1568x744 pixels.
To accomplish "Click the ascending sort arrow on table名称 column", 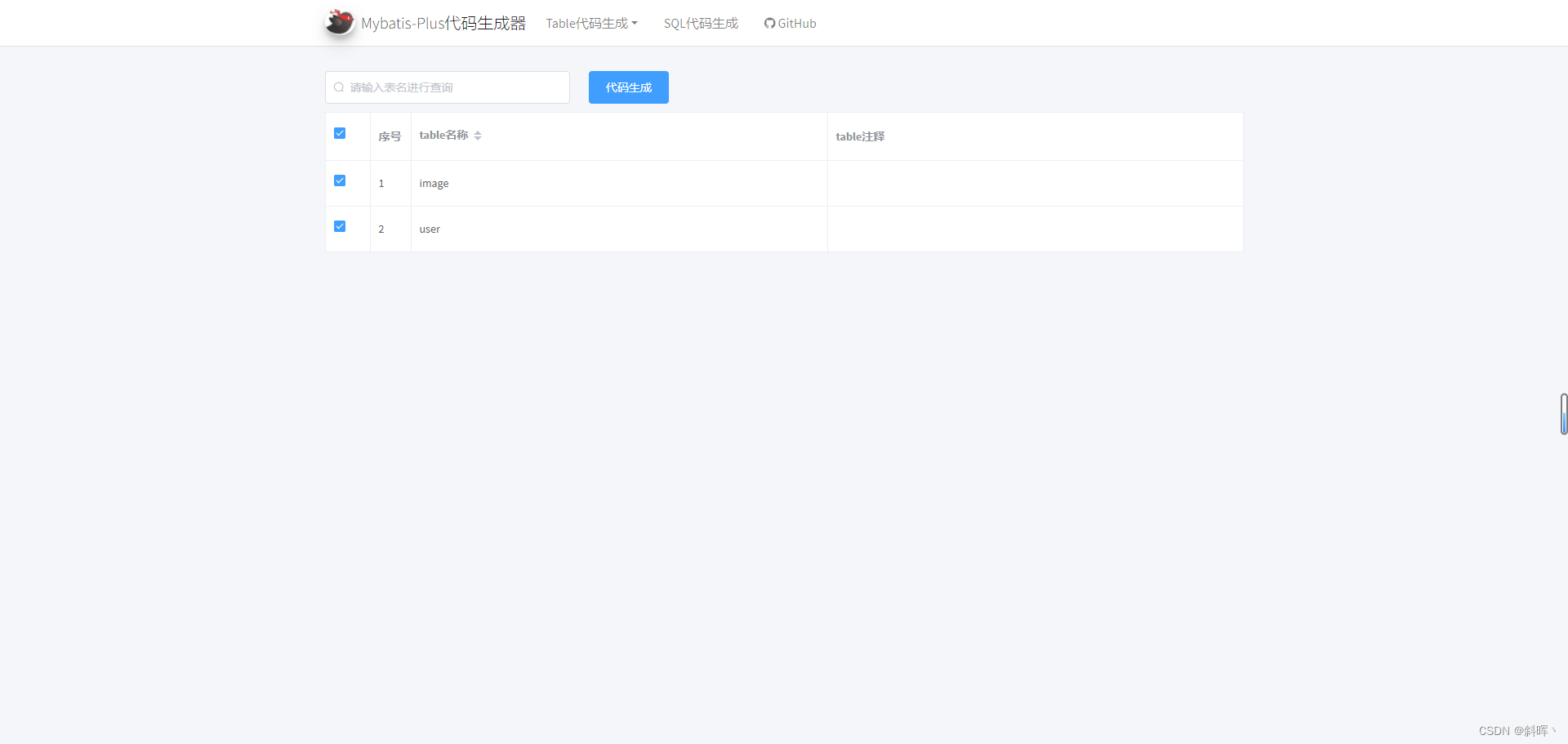I will coord(478,131).
